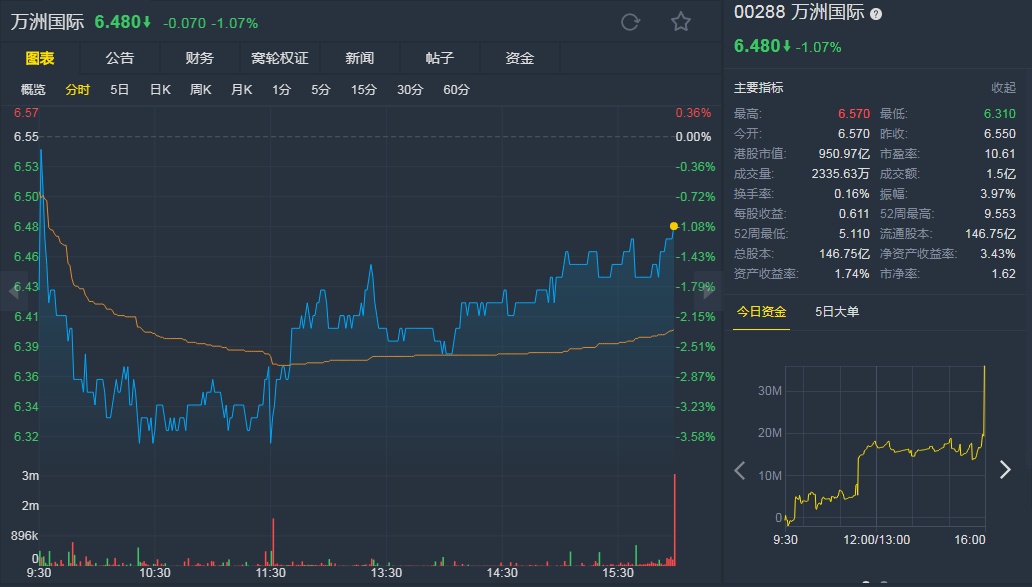Click the 万洲国际 title at top left
1032x587 pixels.
pos(47,22)
